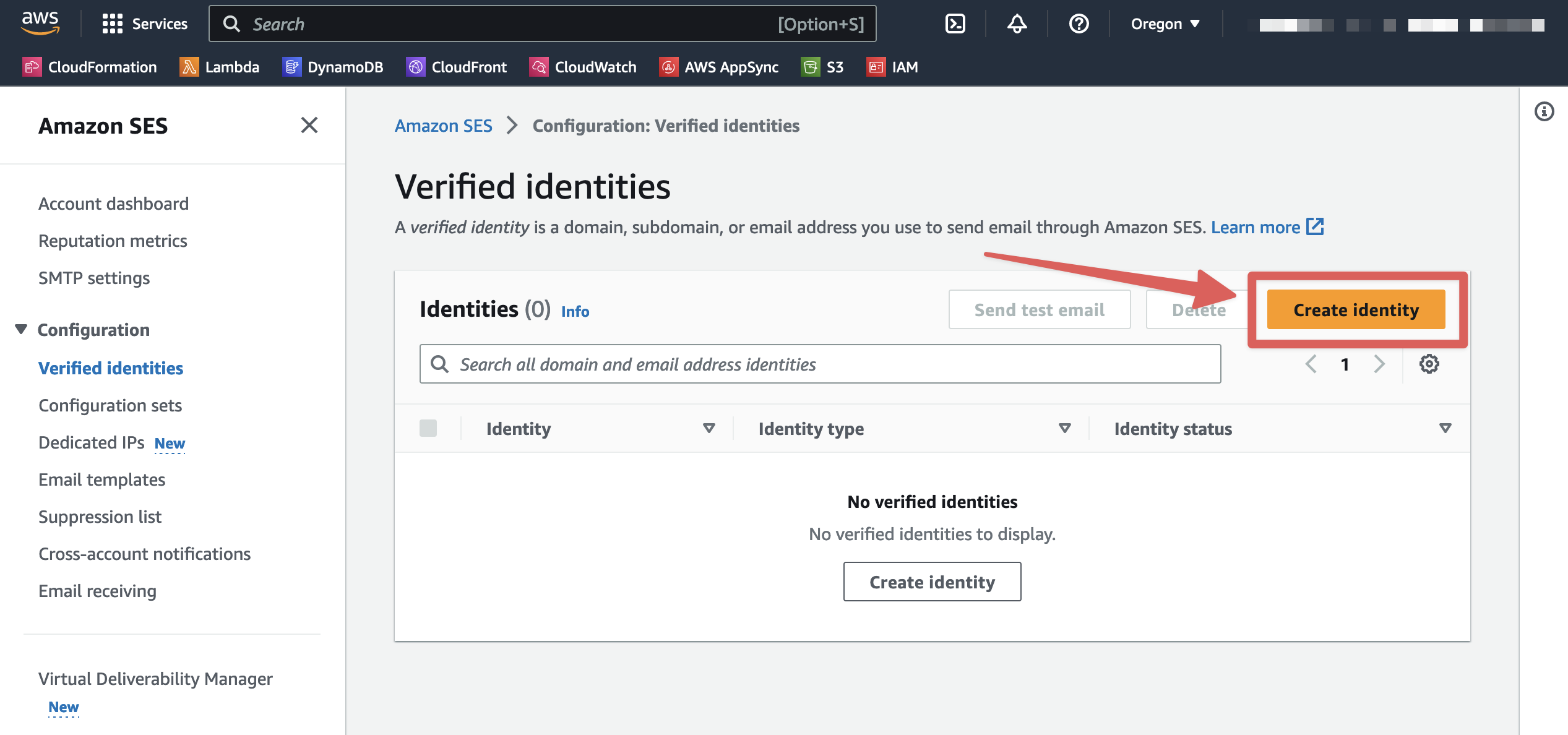
Task: Open Email templates in sidebar
Action: coord(102,479)
